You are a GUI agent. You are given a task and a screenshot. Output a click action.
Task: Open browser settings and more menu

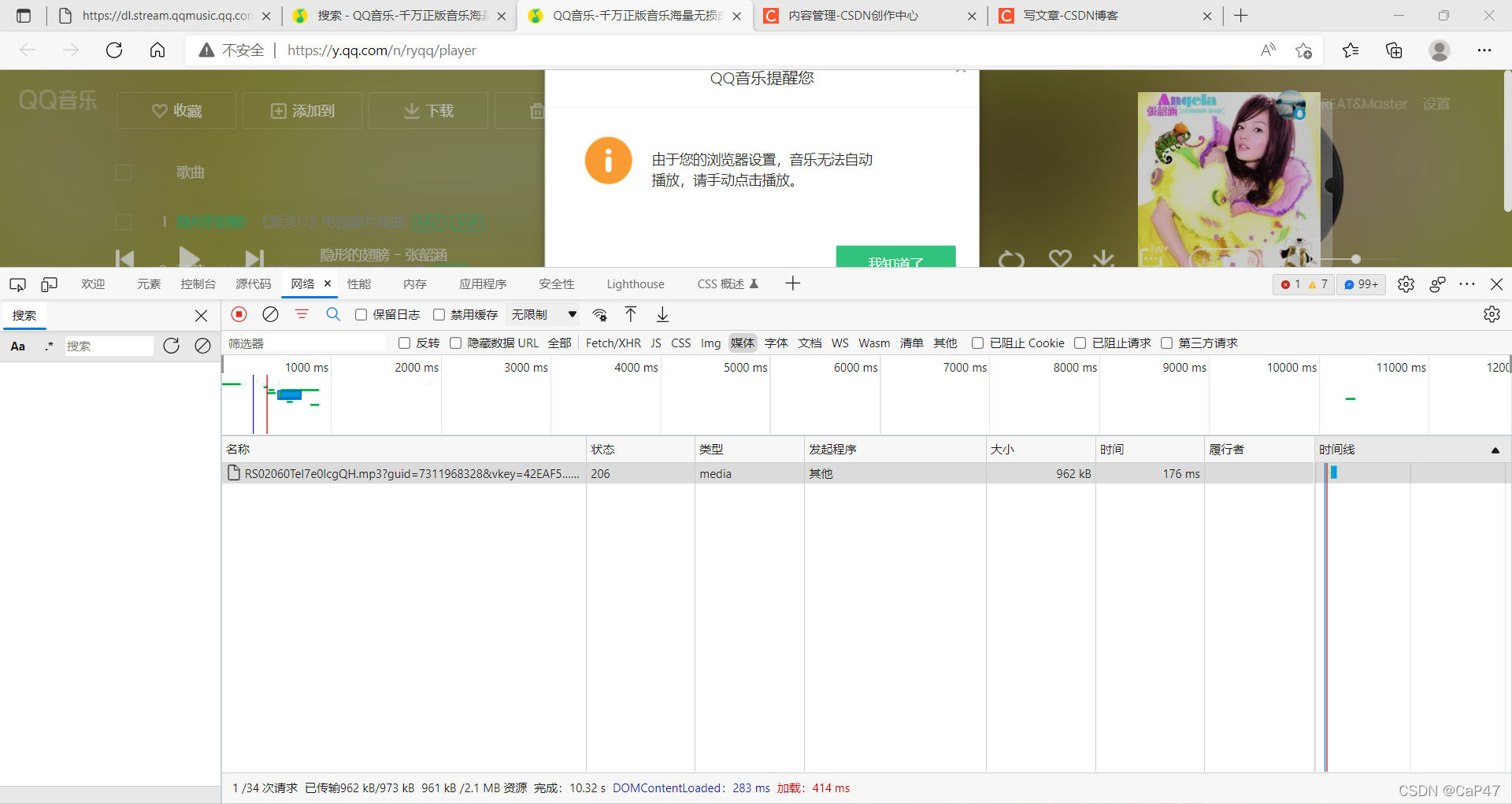[1484, 50]
